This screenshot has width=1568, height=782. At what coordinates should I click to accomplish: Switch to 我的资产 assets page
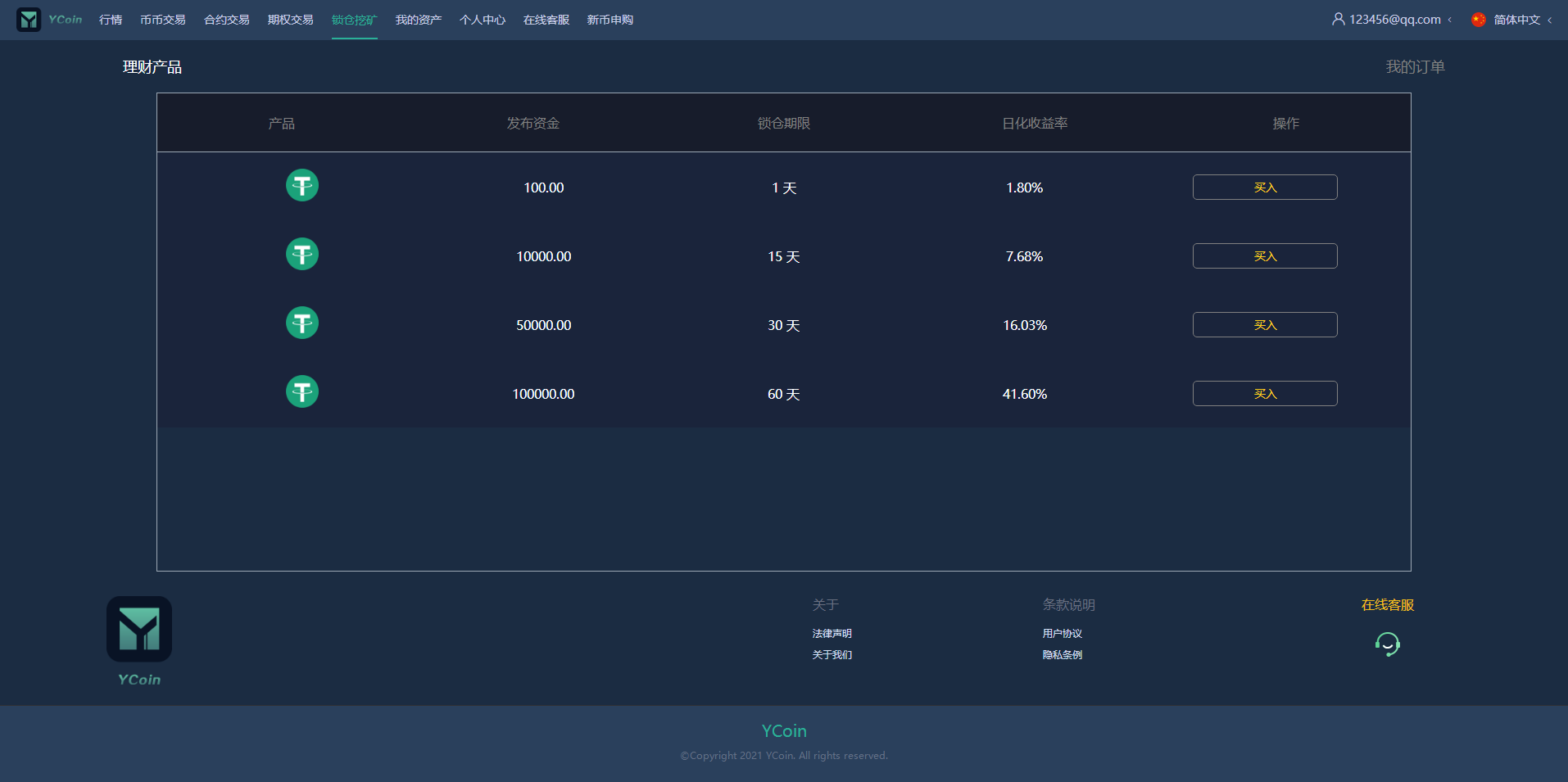[418, 20]
